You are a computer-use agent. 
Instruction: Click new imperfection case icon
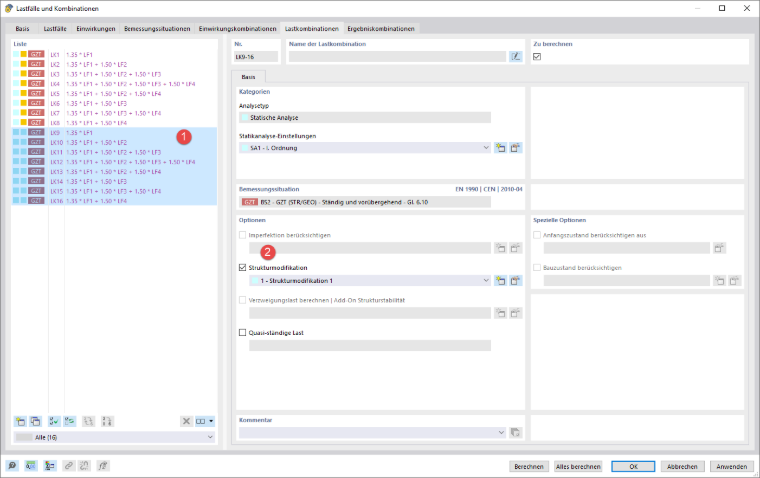pos(500,248)
